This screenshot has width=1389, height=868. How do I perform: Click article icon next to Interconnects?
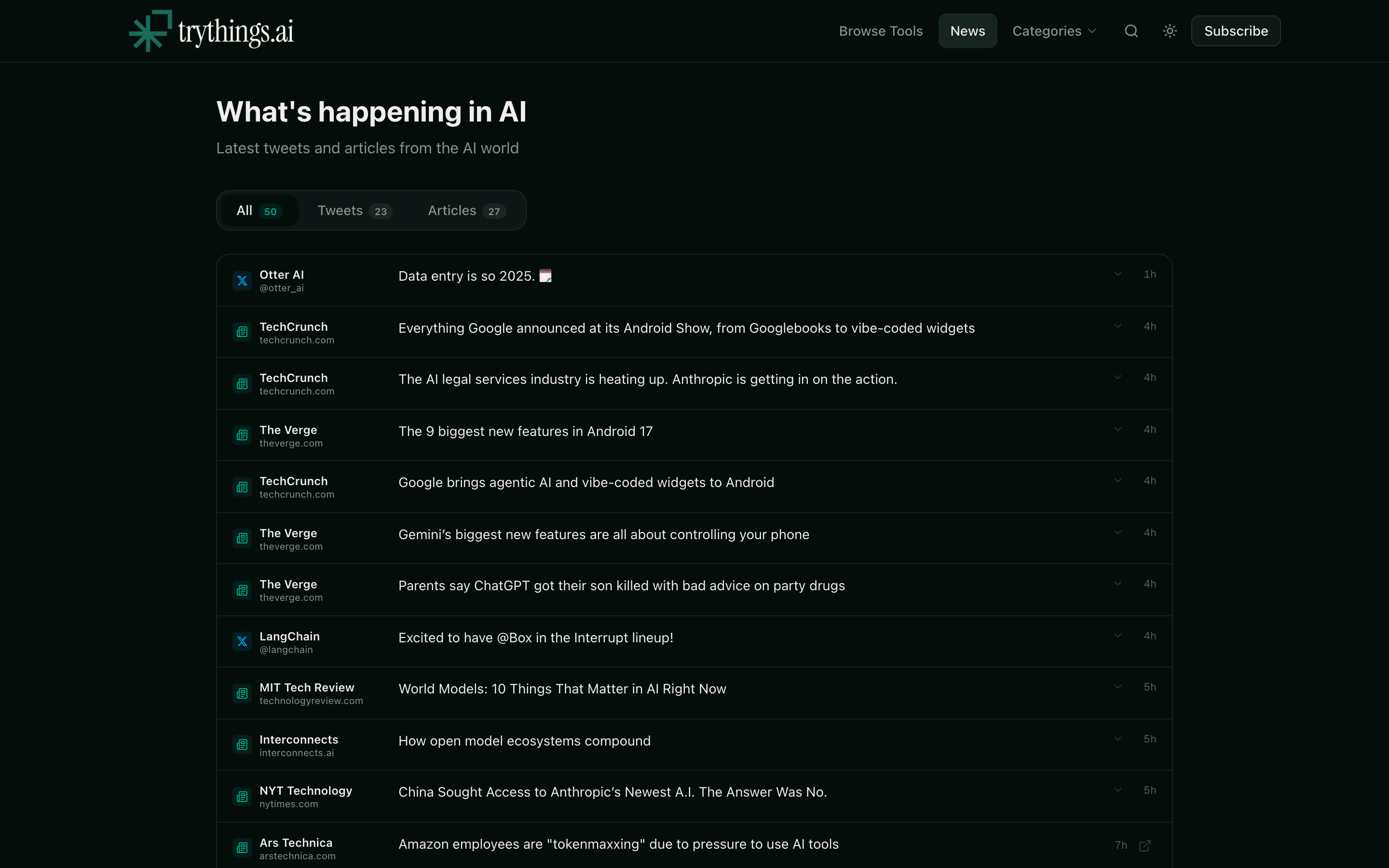click(x=242, y=745)
